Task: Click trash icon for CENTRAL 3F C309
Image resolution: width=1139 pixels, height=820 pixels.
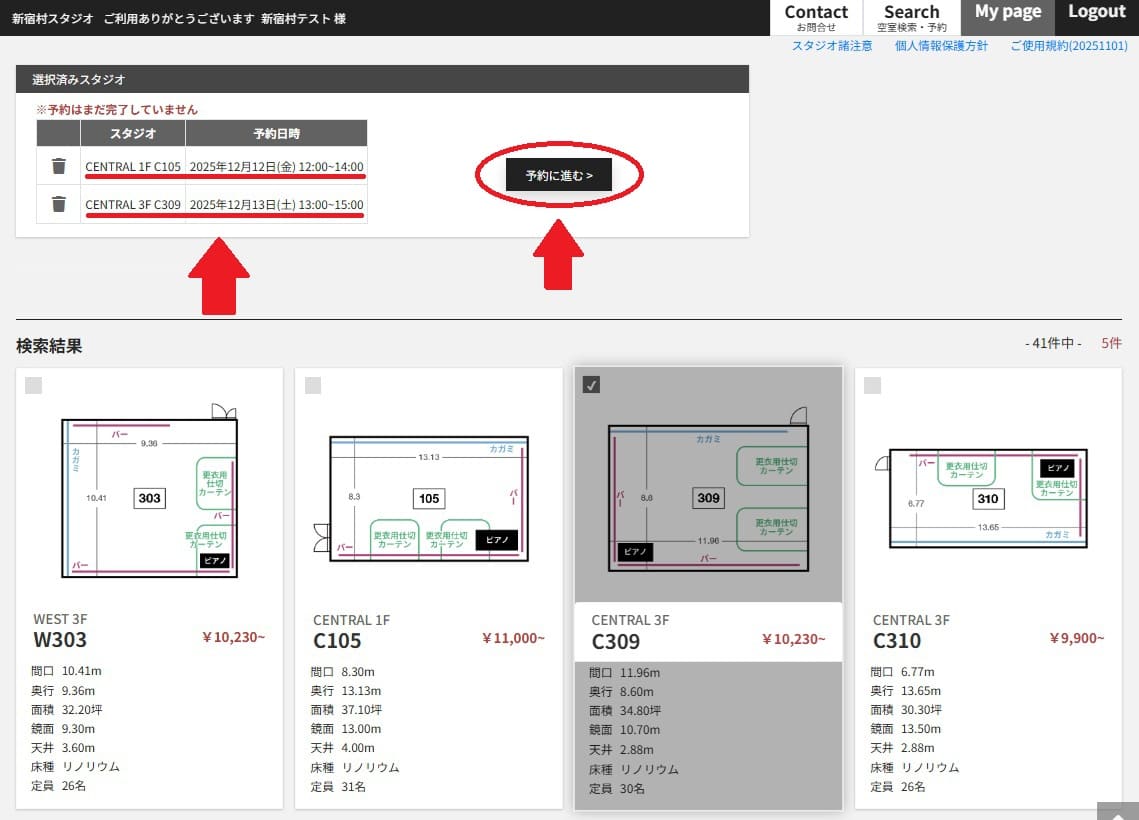Action: [x=59, y=204]
